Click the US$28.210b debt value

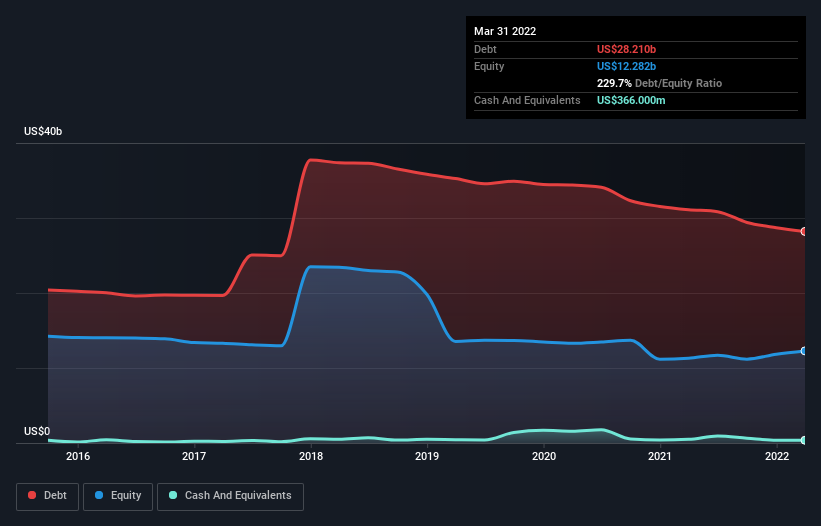tap(626, 49)
